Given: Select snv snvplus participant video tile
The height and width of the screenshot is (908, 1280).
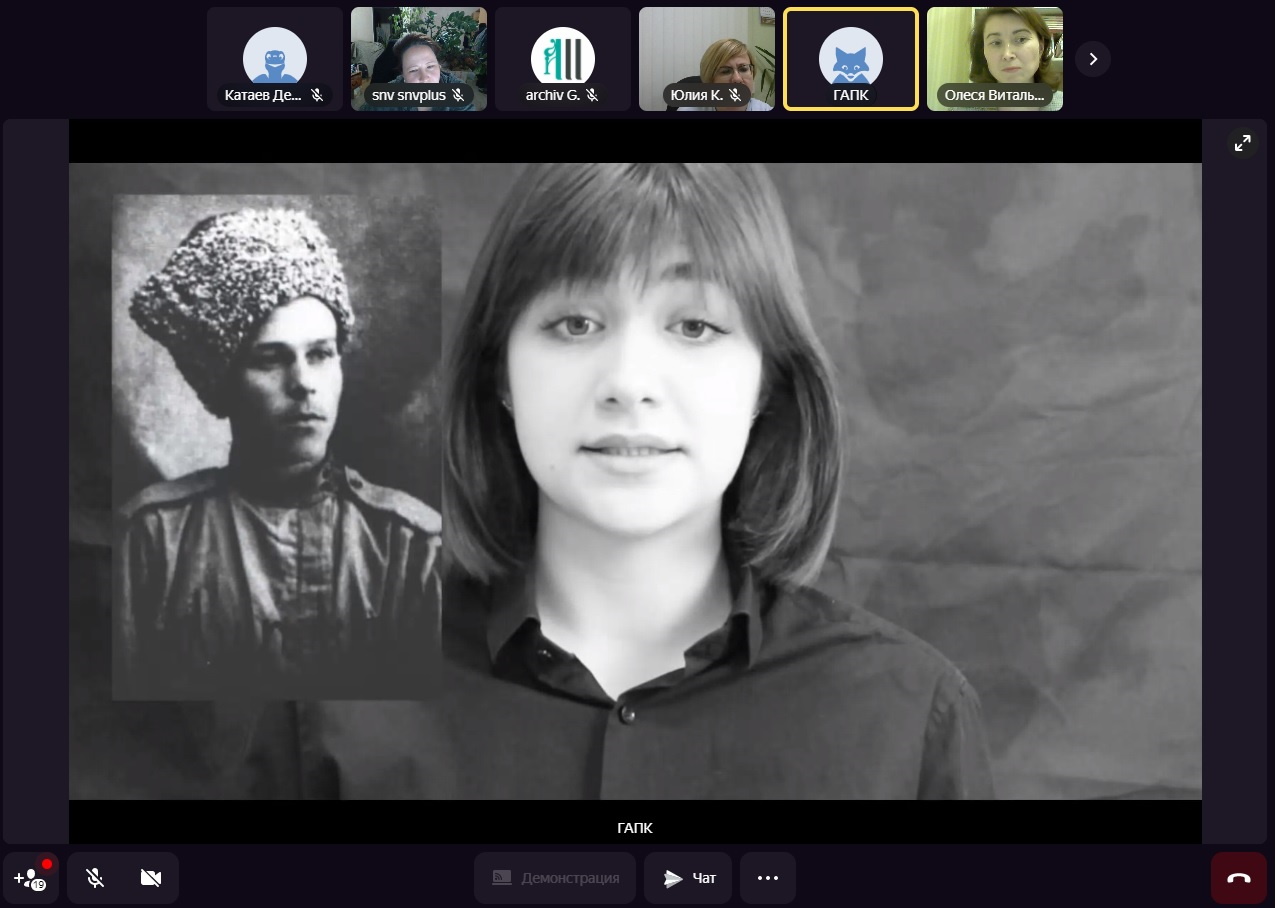Looking at the screenshot, I should point(418,50).
